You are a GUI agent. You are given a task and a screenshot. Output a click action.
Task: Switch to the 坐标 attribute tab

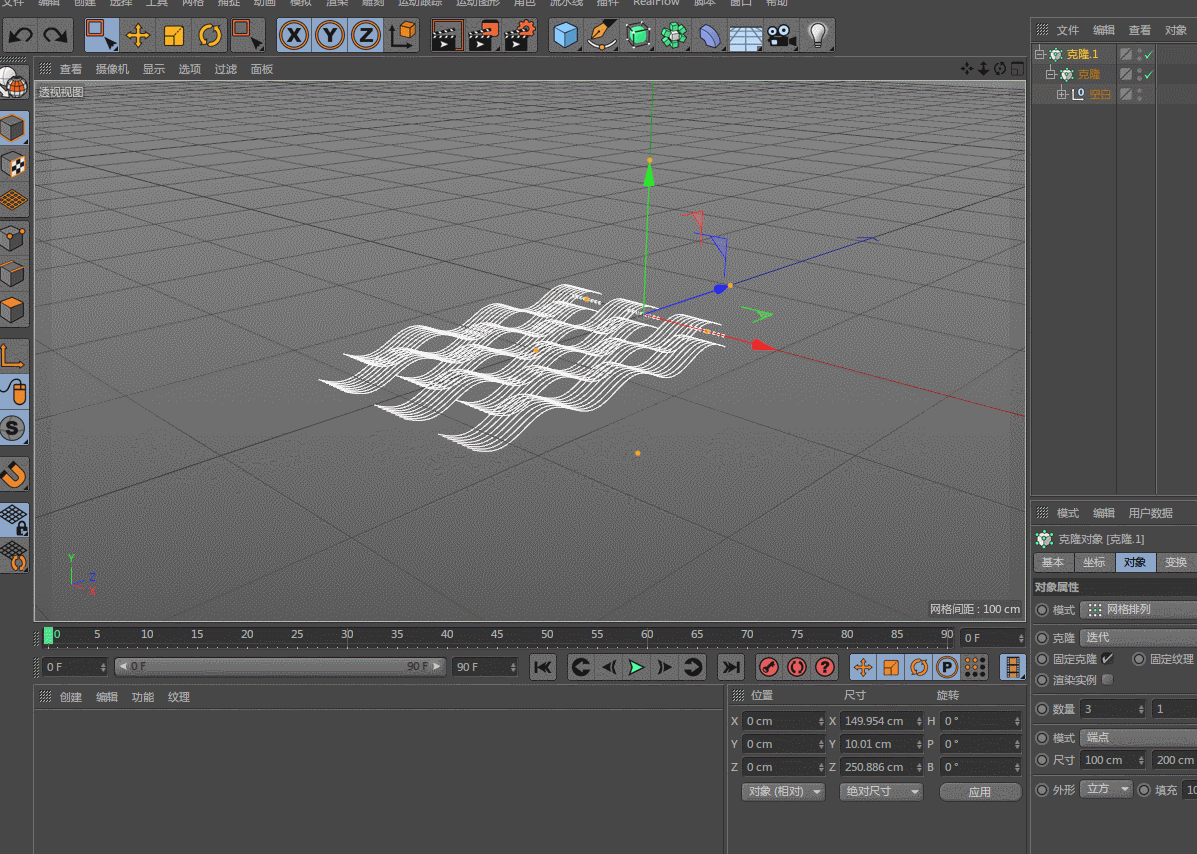pyautogui.click(x=1094, y=563)
